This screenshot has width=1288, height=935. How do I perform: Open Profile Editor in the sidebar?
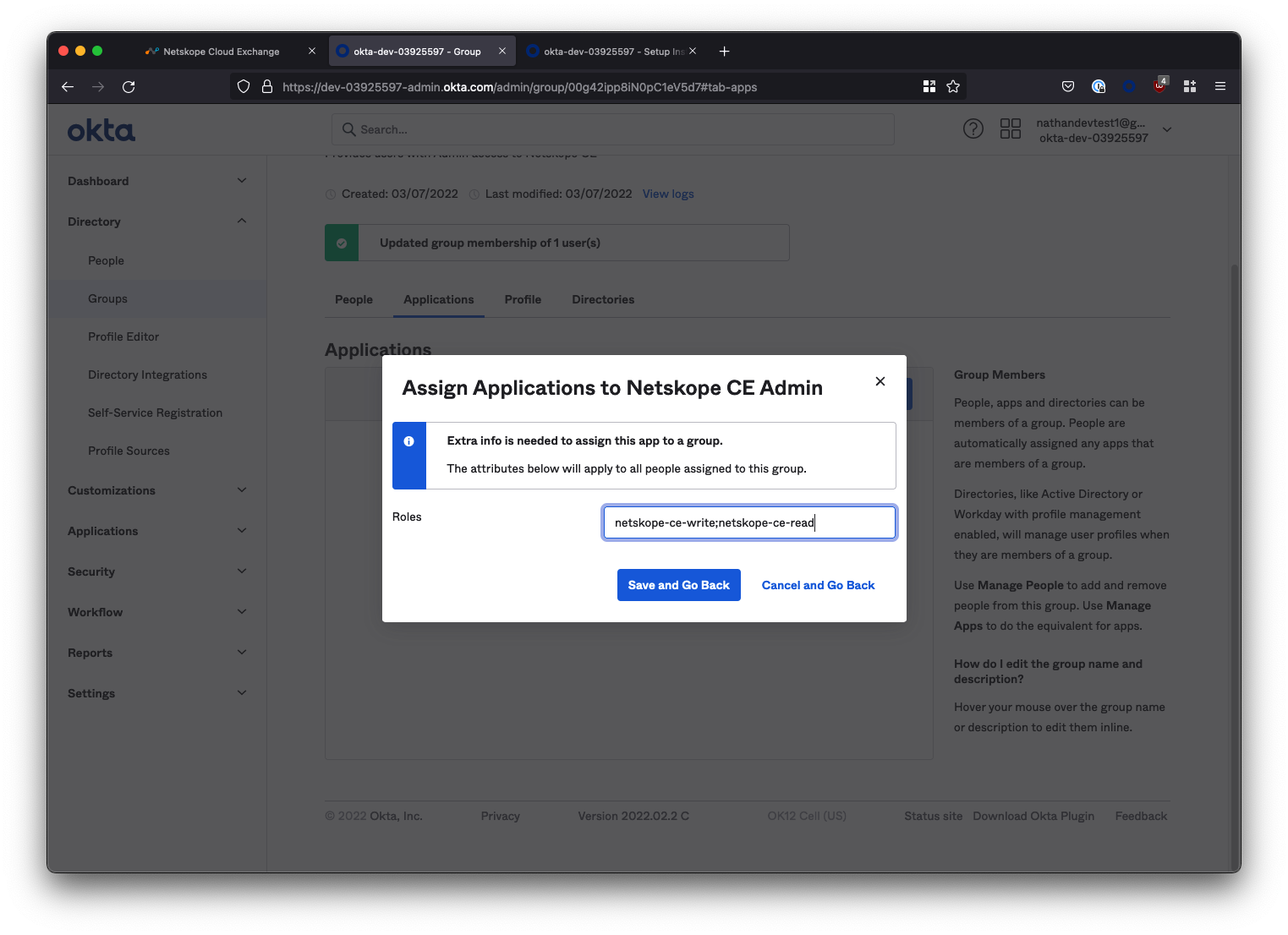pyautogui.click(x=123, y=336)
